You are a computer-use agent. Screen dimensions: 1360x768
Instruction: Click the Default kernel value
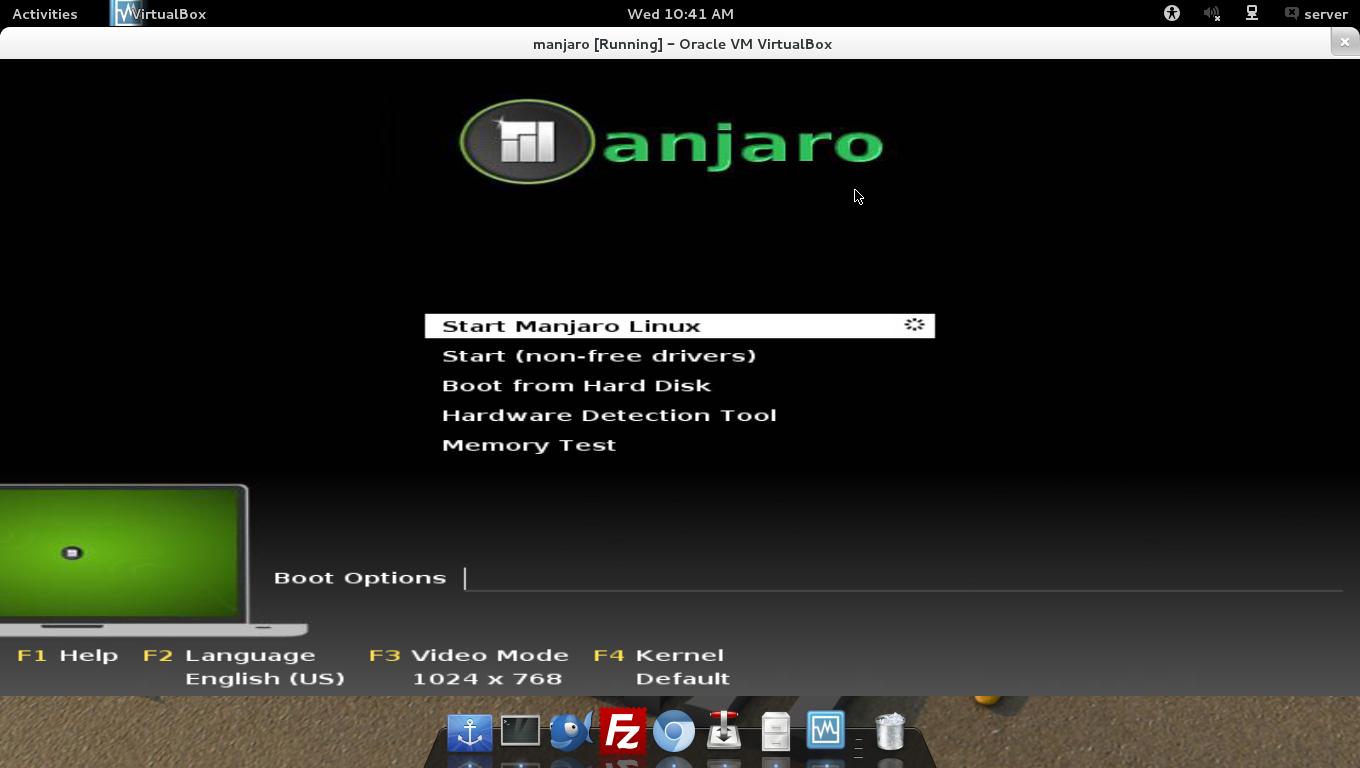683,678
